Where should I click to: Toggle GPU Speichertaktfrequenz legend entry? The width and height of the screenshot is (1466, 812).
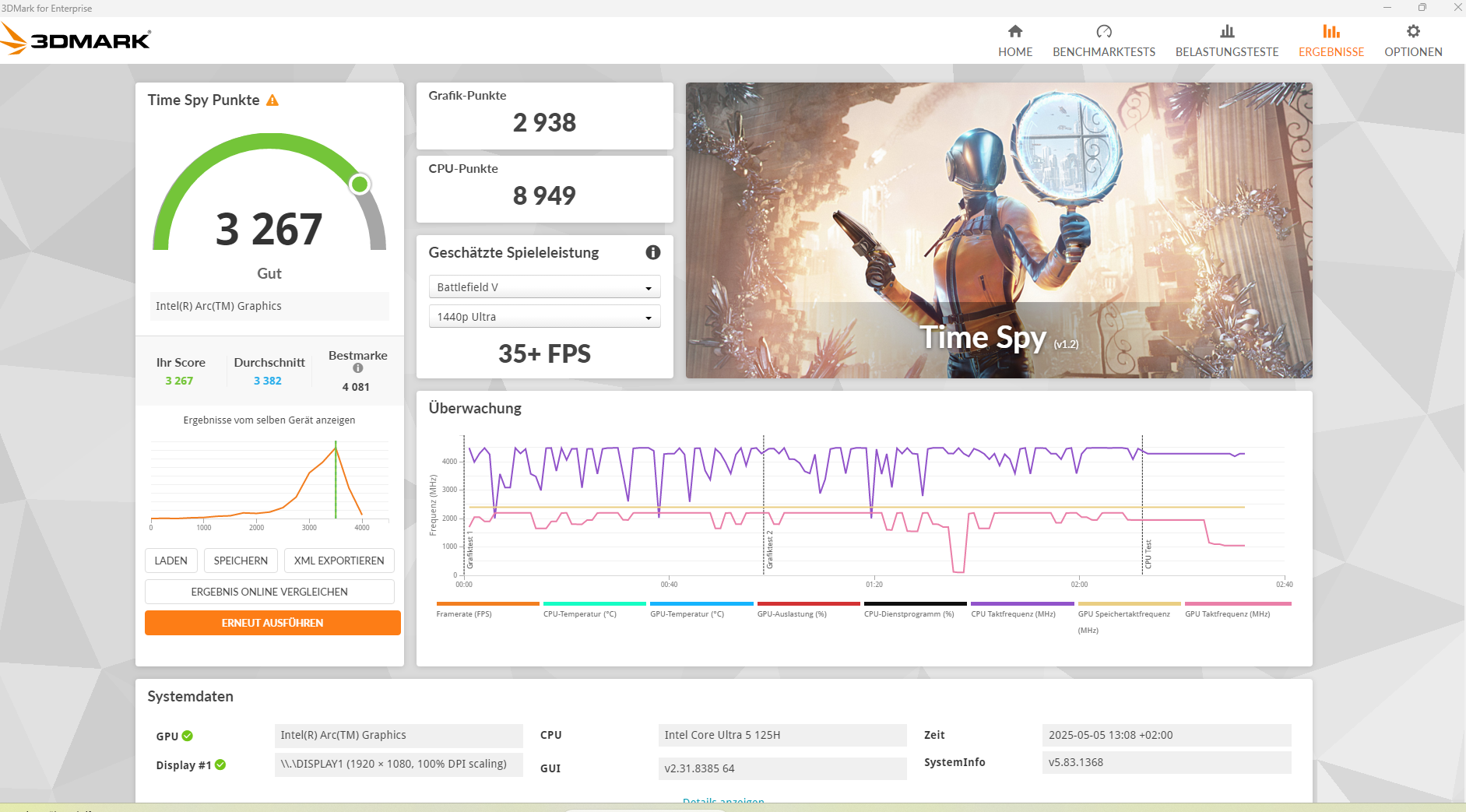[1129, 617]
